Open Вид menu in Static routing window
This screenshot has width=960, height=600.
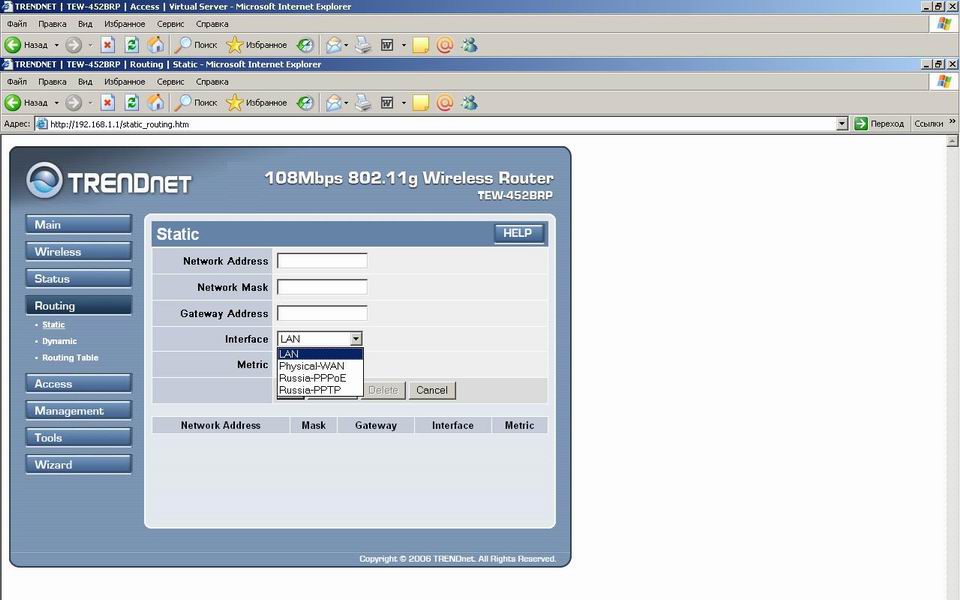click(85, 81)
